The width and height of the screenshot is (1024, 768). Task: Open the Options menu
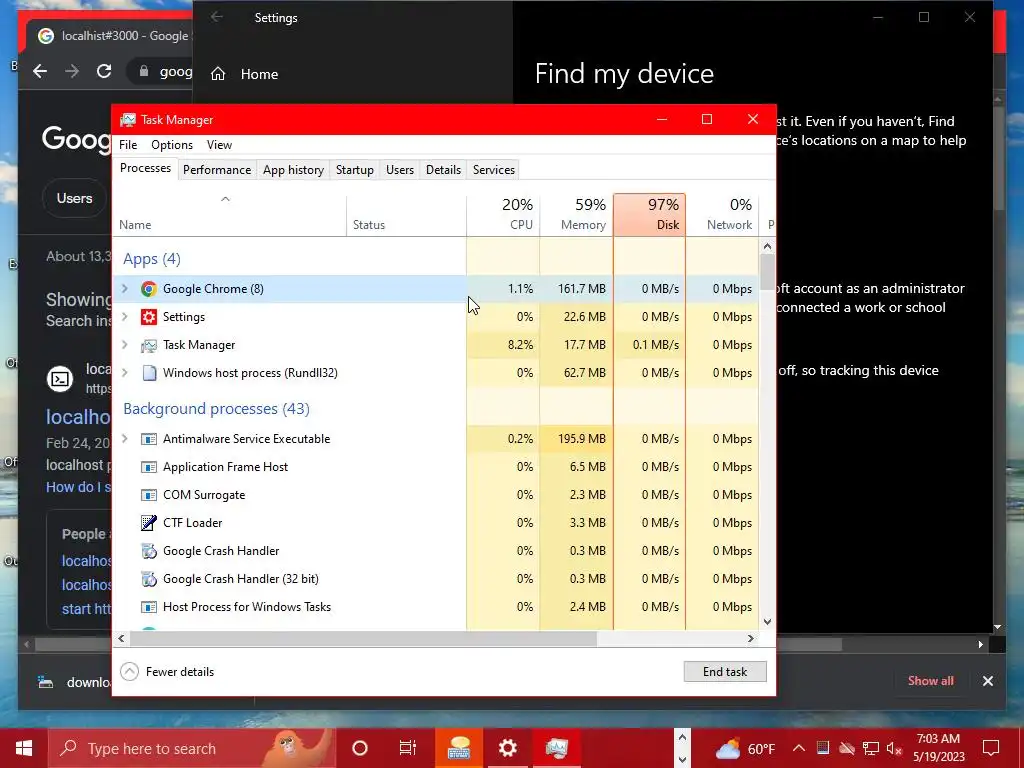pyautogui.click(x=172, y=145)
